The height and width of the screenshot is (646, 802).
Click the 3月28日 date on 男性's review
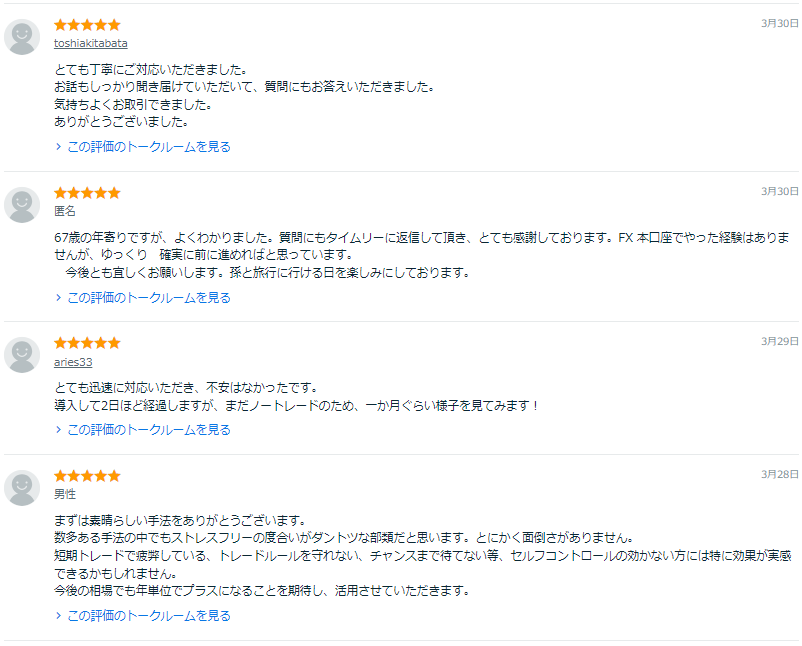779,474
